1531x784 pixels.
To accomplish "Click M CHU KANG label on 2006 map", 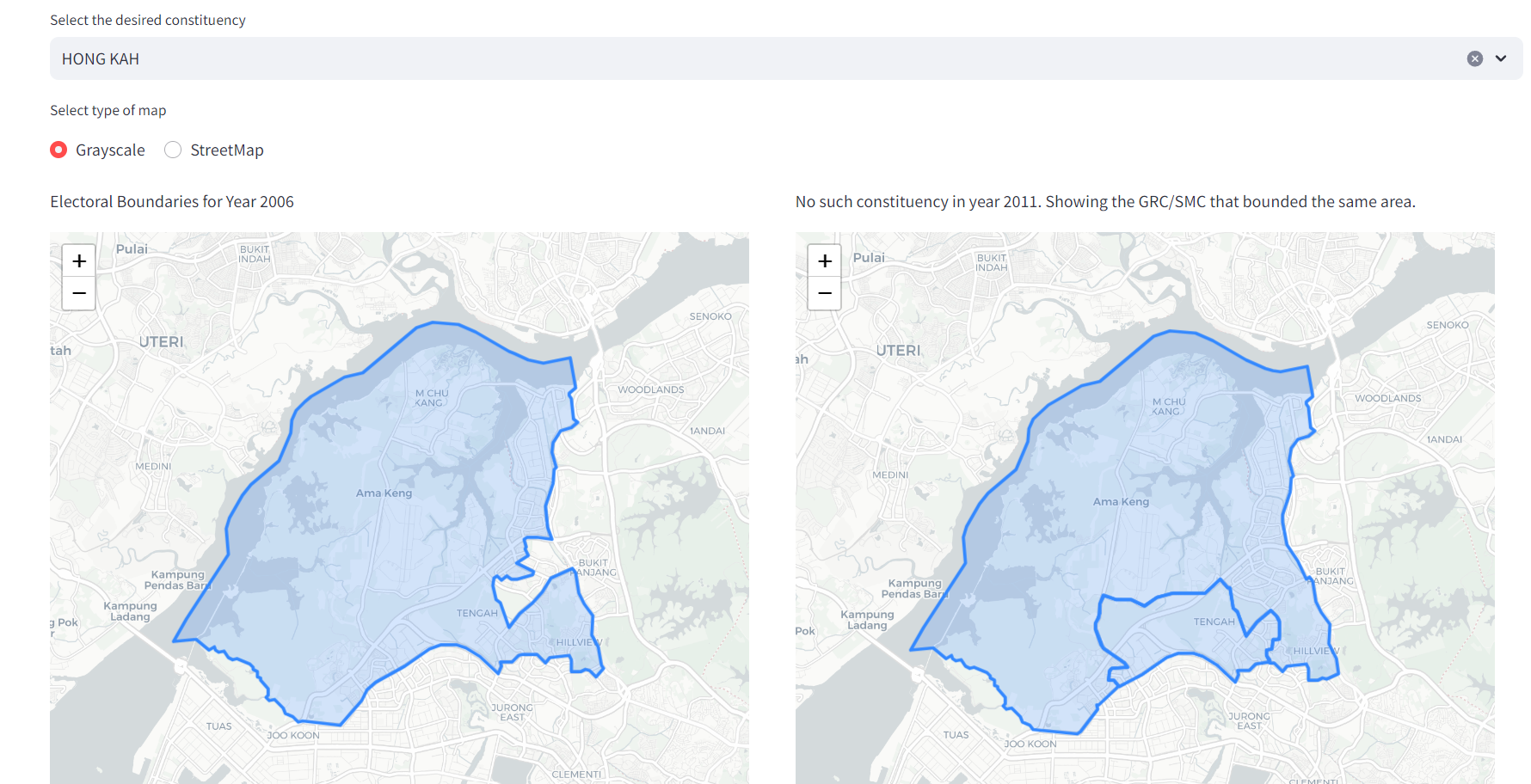I will 431,397.
